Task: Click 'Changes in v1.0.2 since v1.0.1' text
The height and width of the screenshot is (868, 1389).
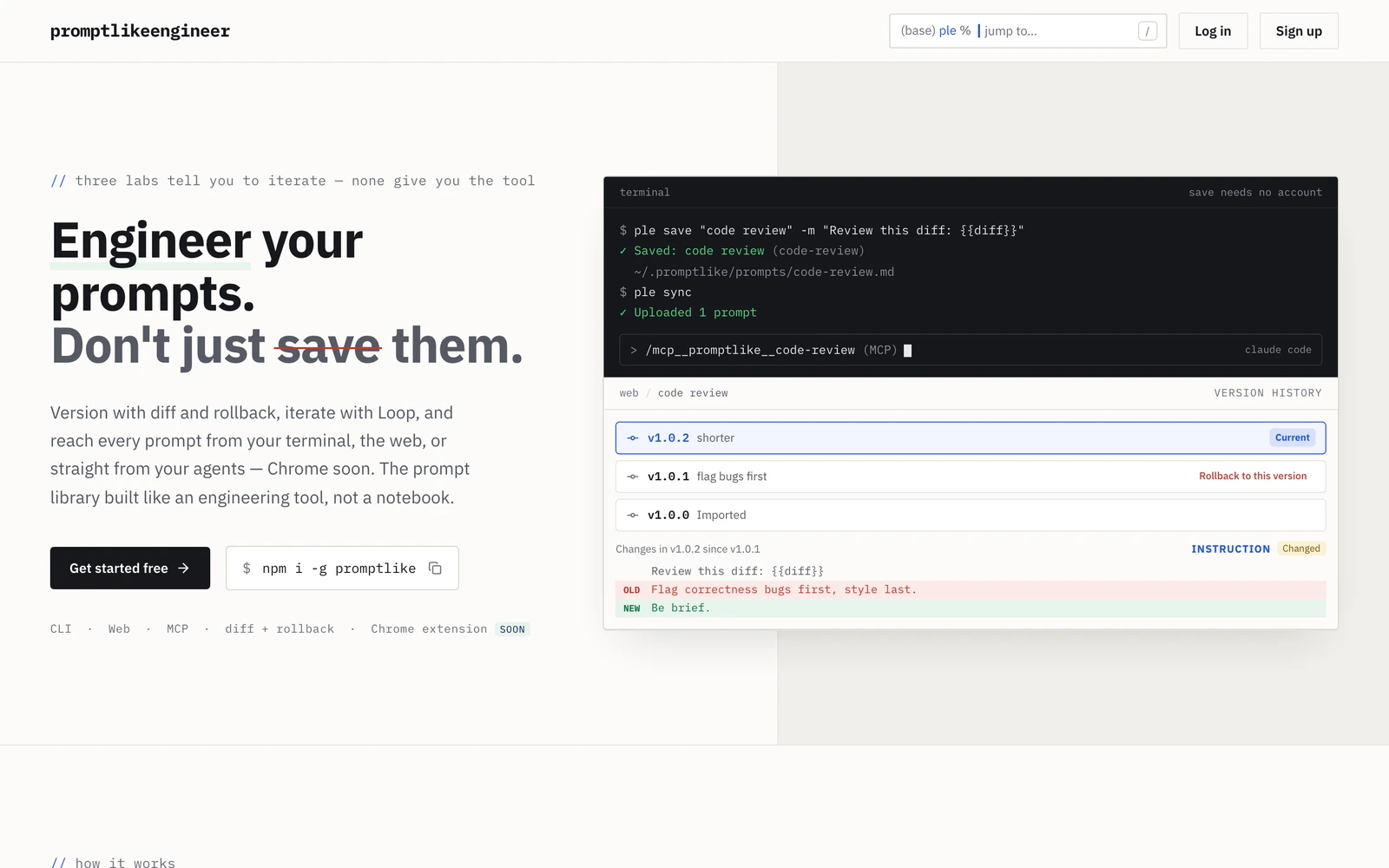Action: pos(688,549)
